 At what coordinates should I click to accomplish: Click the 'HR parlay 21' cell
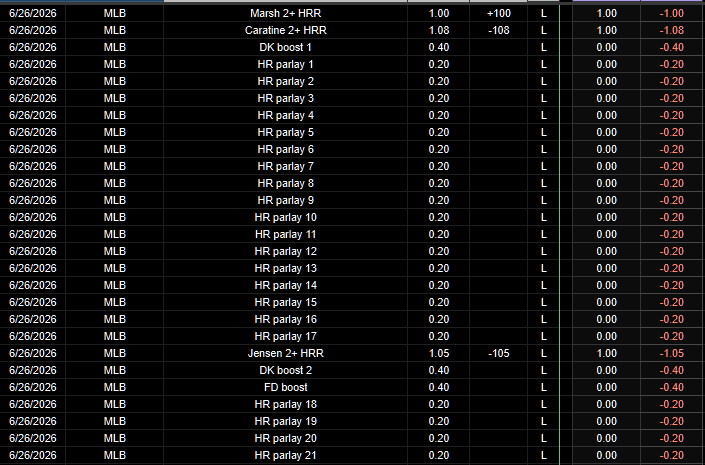286,456
